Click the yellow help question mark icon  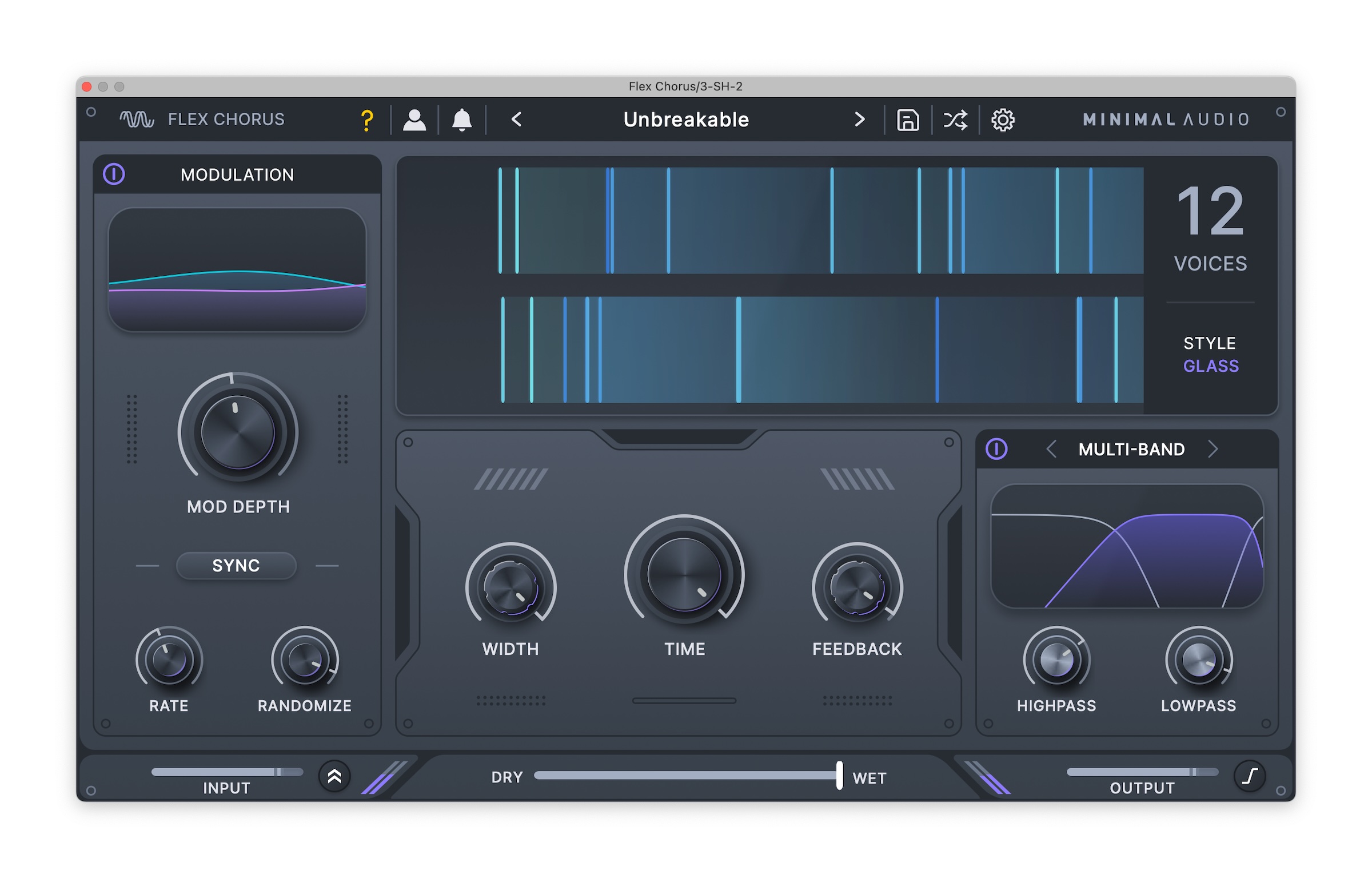tap(367, 120)
